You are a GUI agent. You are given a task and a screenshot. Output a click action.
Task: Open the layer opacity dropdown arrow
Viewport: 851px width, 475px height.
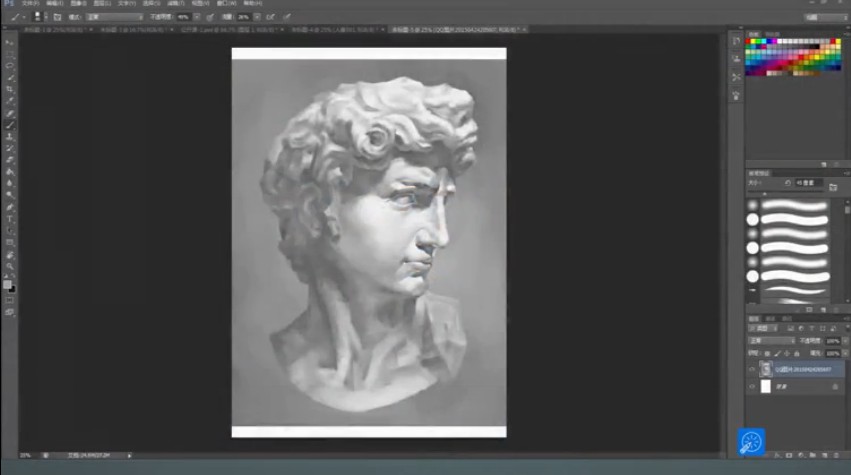pyautogui.click(x=846, y=341)
